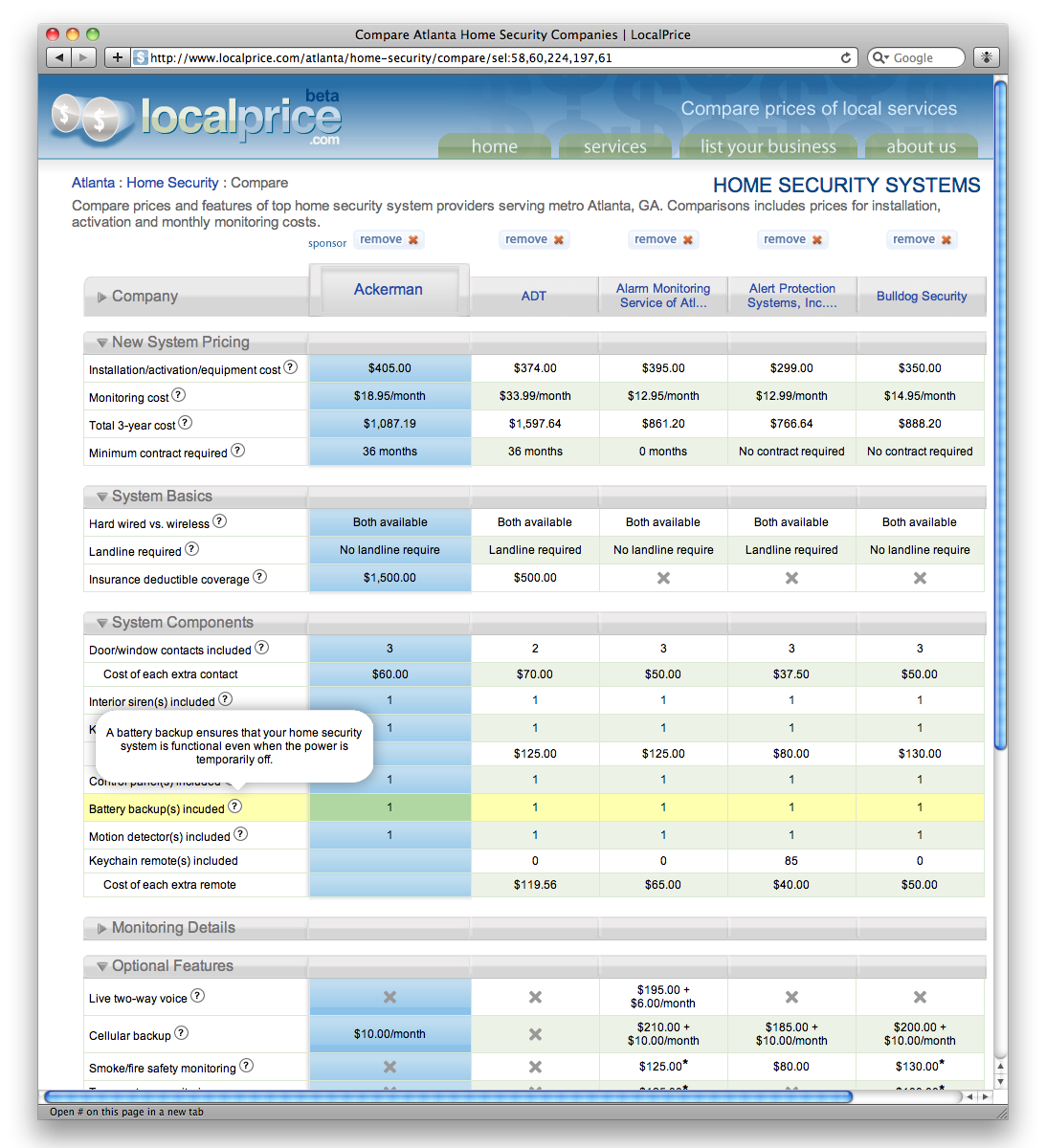This screenshot has width=1046, height=1148.
Task: Show help for Insurance deductible coverage
Action: tap(260, 577)
